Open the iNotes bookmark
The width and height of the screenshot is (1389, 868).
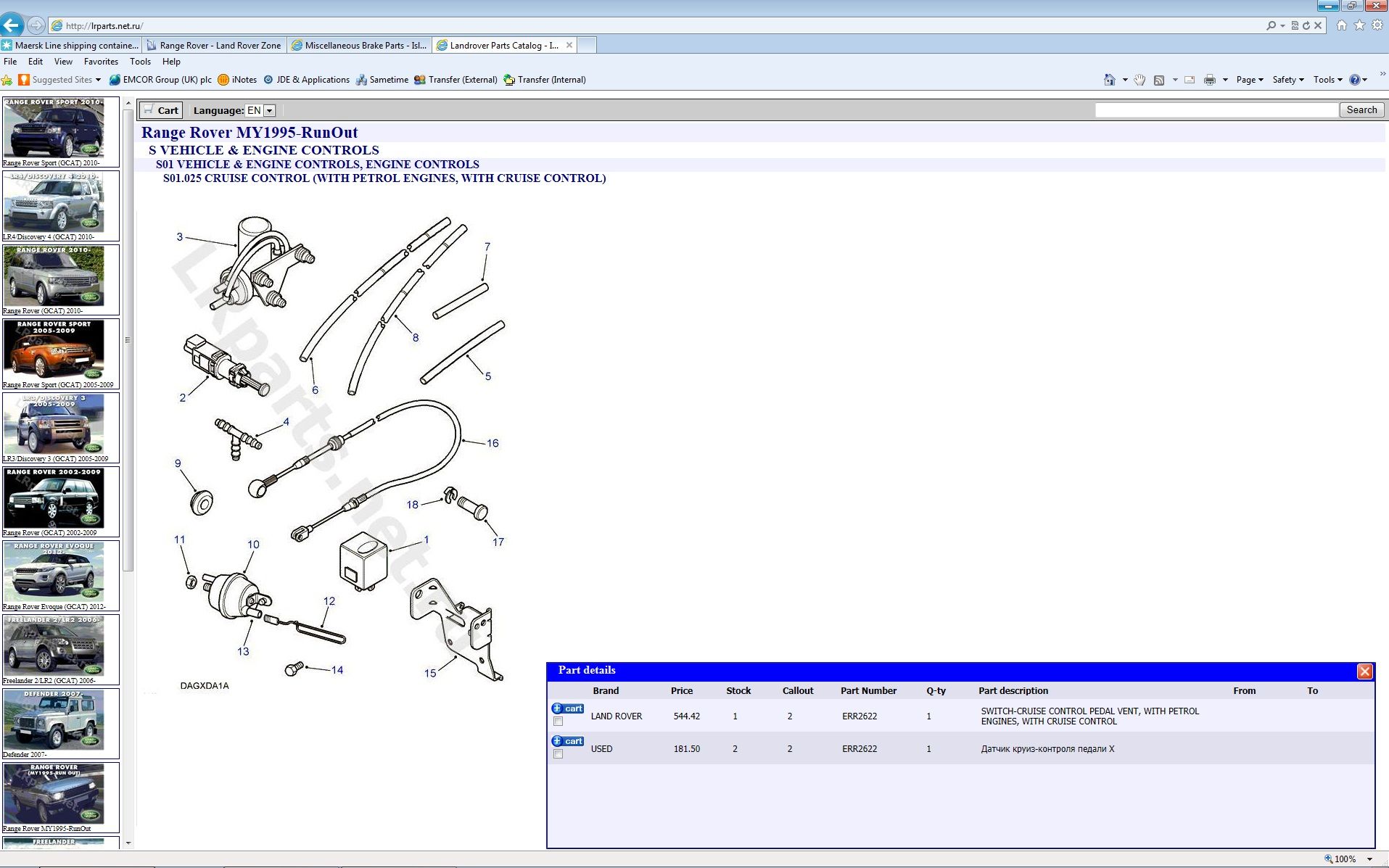coord(237,80)
